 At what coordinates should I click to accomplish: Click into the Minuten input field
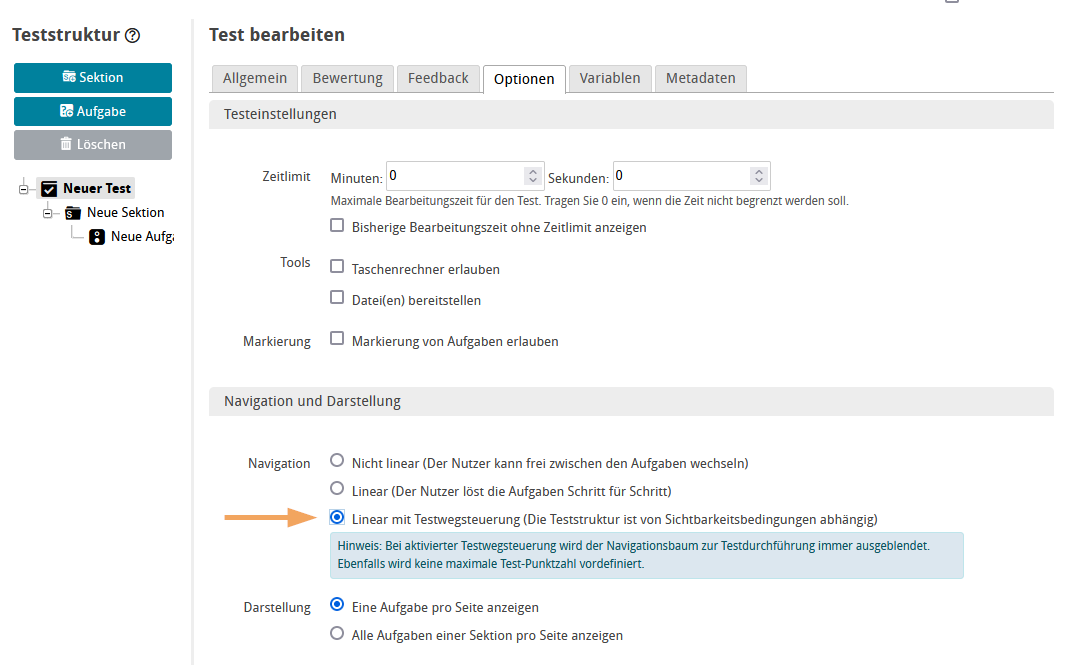455,176
